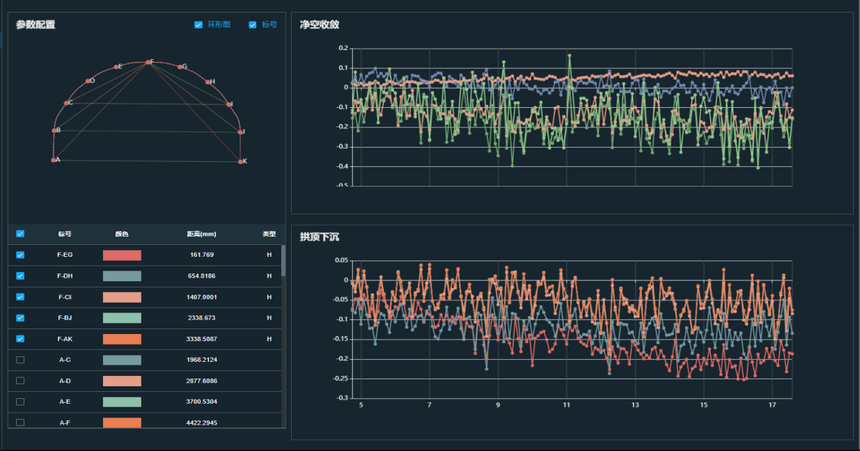The image size is (860, 451).
Task: Click distance value 161.769
Action: [x=201, y=255]
